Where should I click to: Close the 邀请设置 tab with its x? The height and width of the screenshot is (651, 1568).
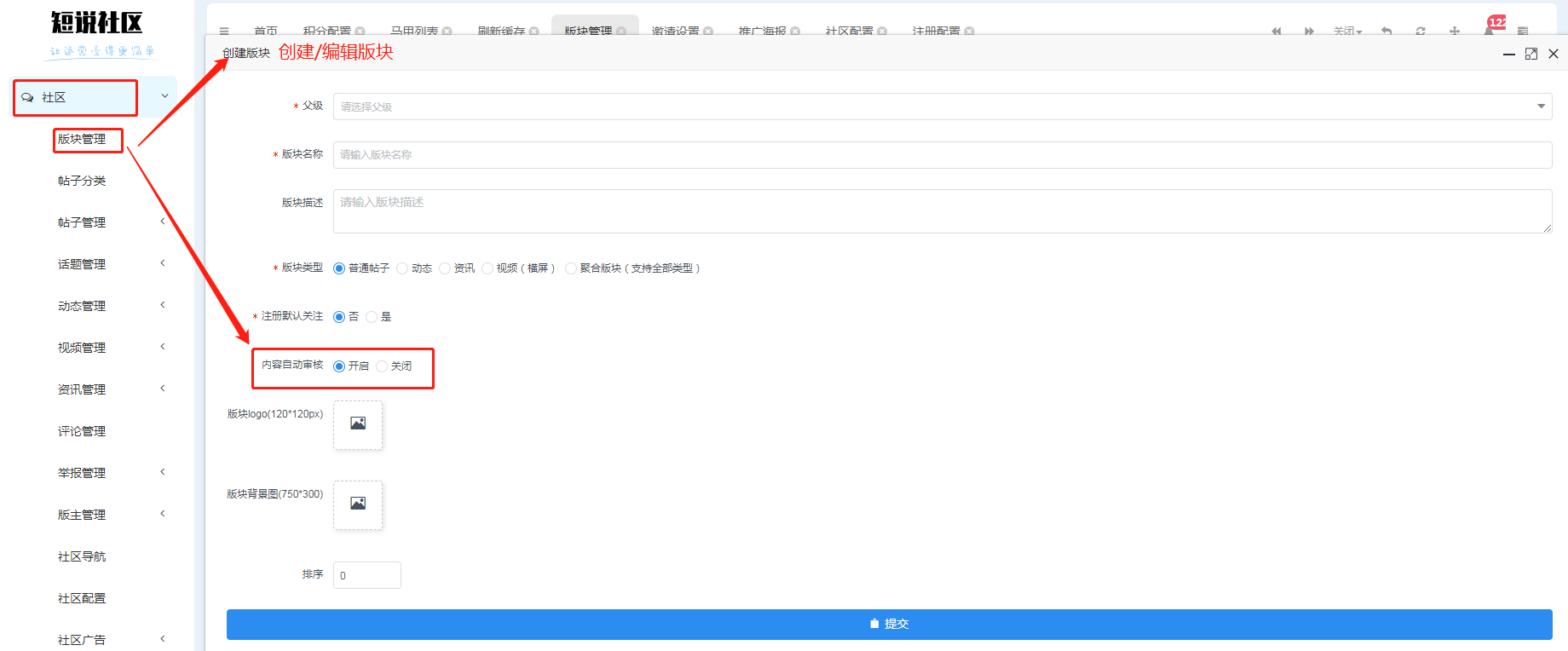708,31
